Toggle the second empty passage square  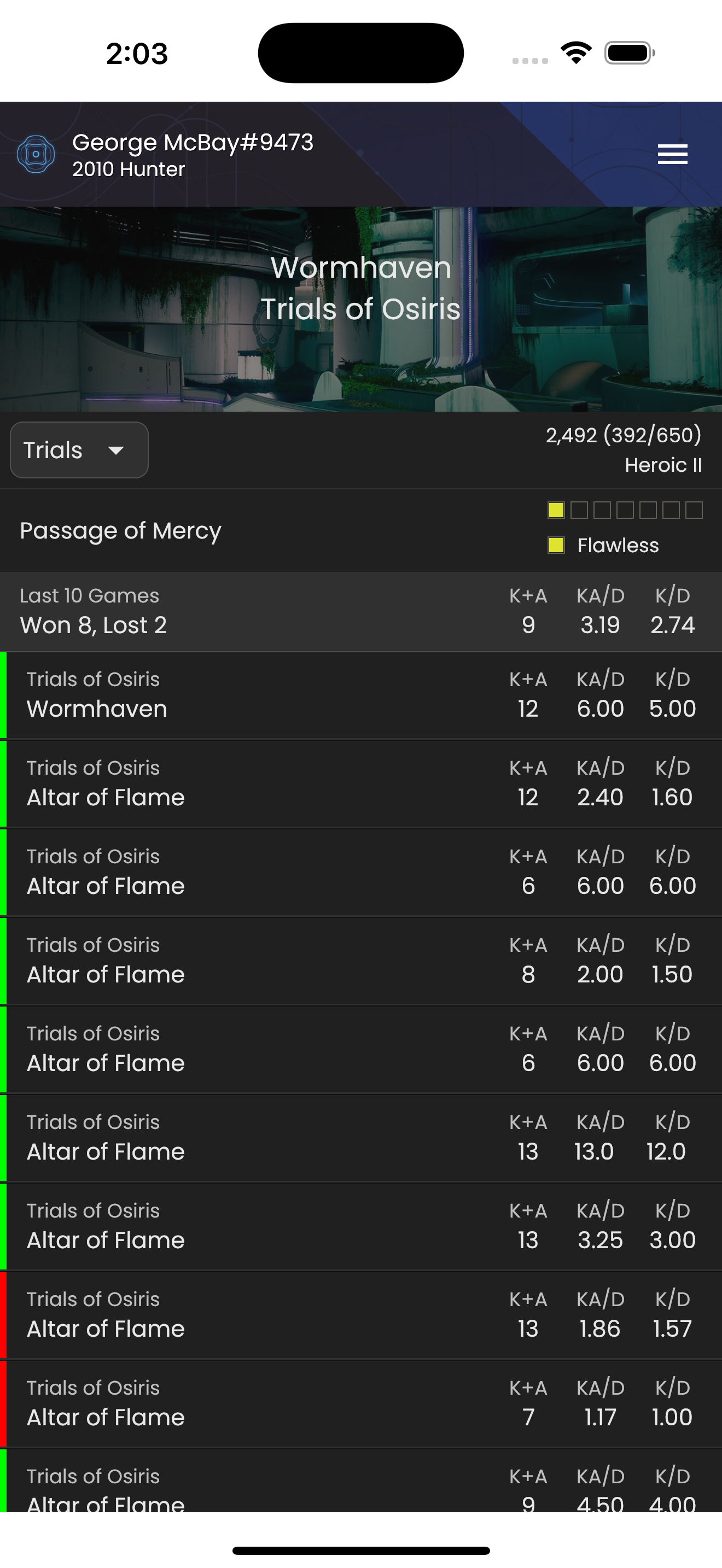pos(579,511)
